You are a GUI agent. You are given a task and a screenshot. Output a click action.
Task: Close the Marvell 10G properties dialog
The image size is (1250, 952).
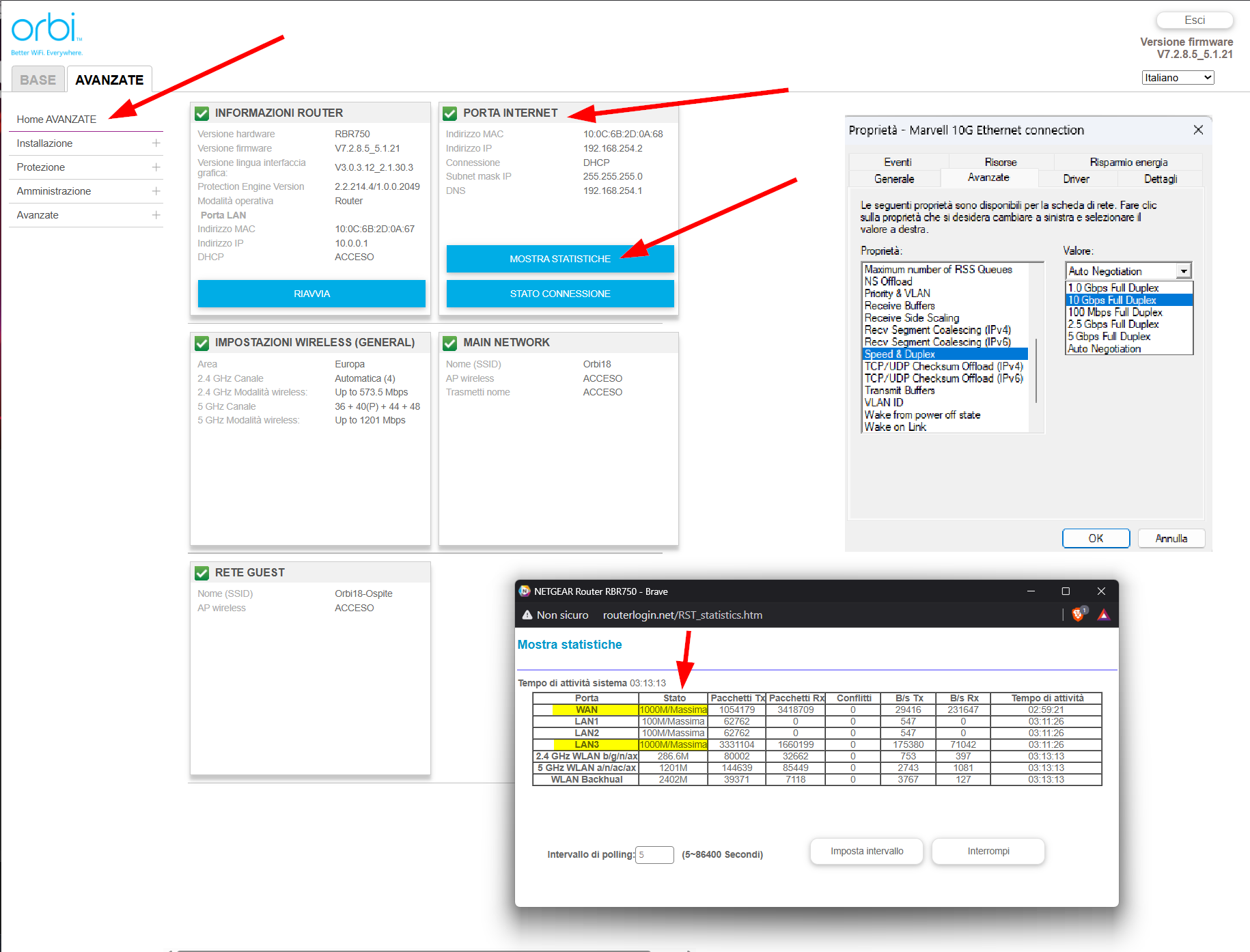tap(1198, 130)
